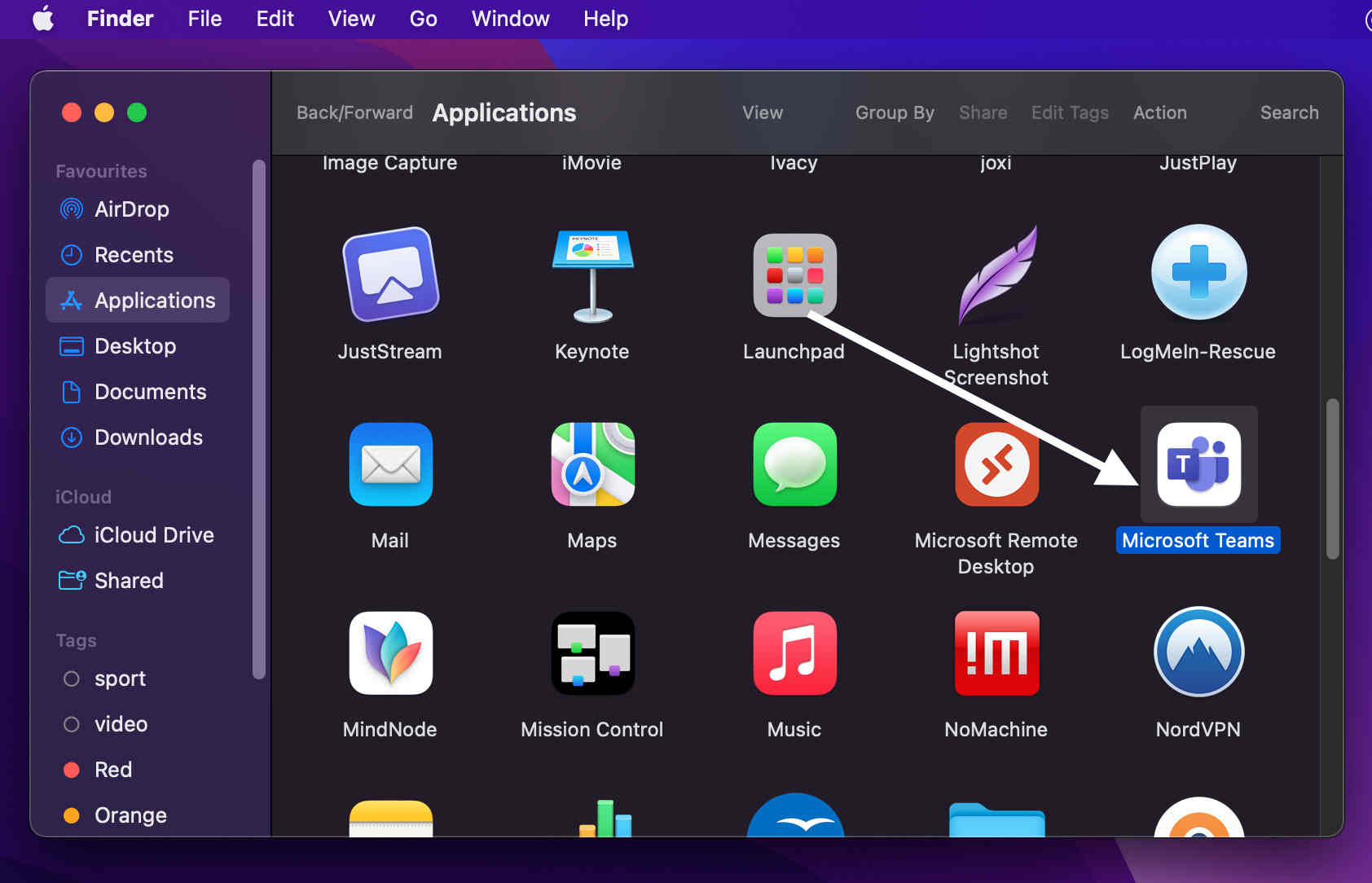The width and height of the screenshot is (1372, 883).
Task: Open the JustStream app icon
Action: (x=390, y=275)
